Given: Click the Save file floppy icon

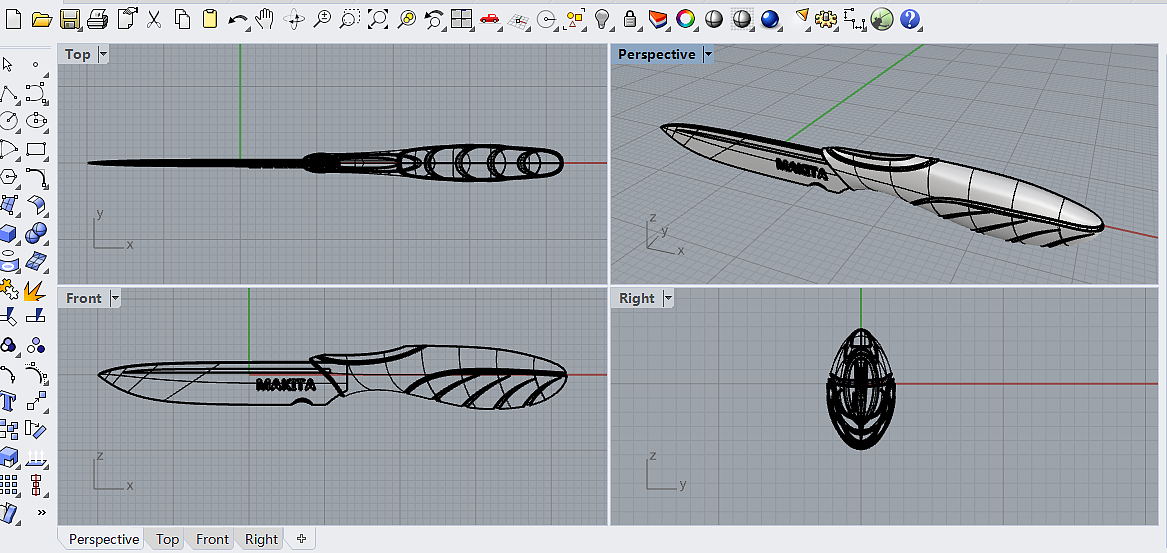Looking at the screenshot, I should pos(69,18).
